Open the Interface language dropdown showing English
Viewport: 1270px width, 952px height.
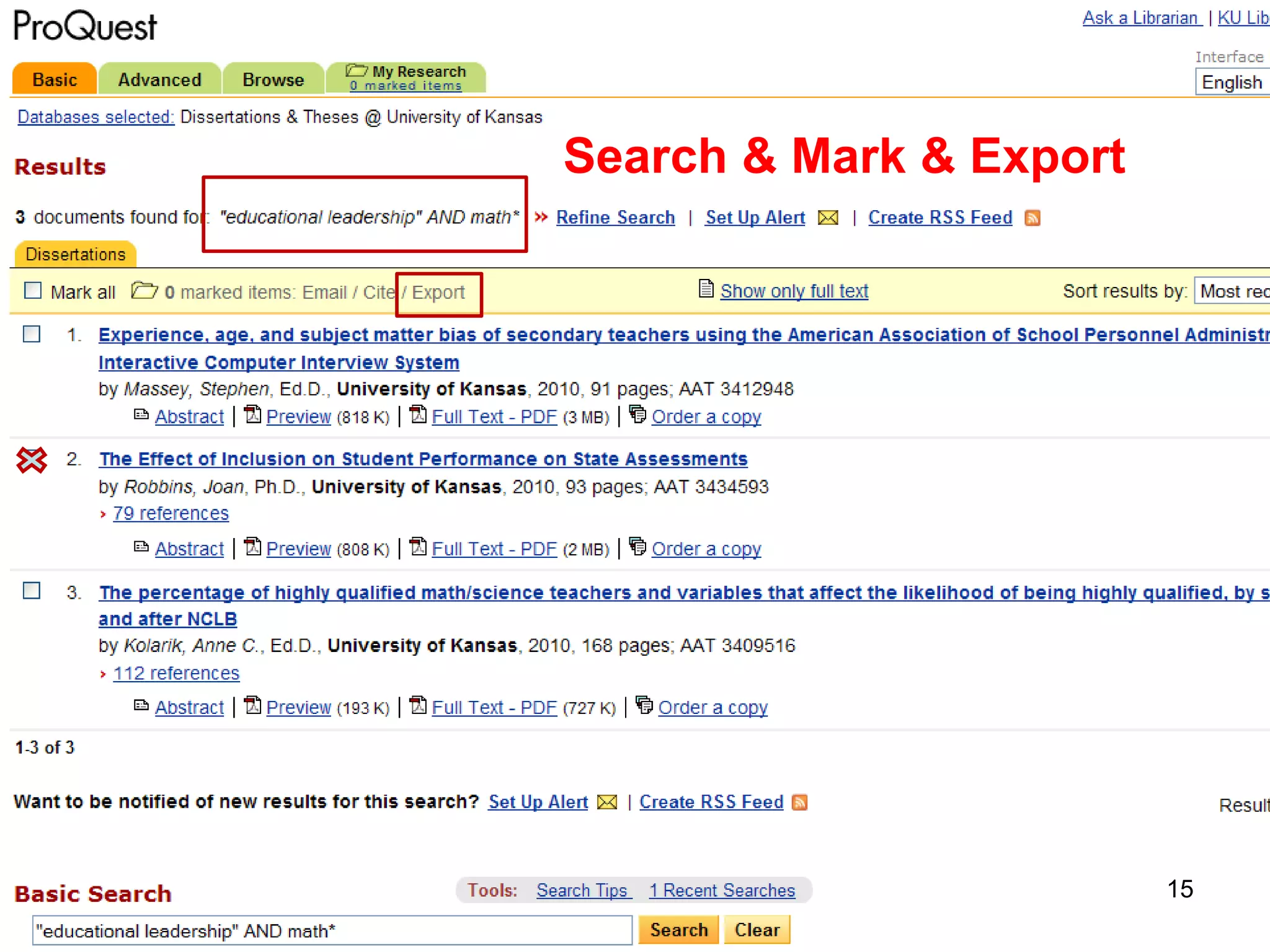point(1232,82)
